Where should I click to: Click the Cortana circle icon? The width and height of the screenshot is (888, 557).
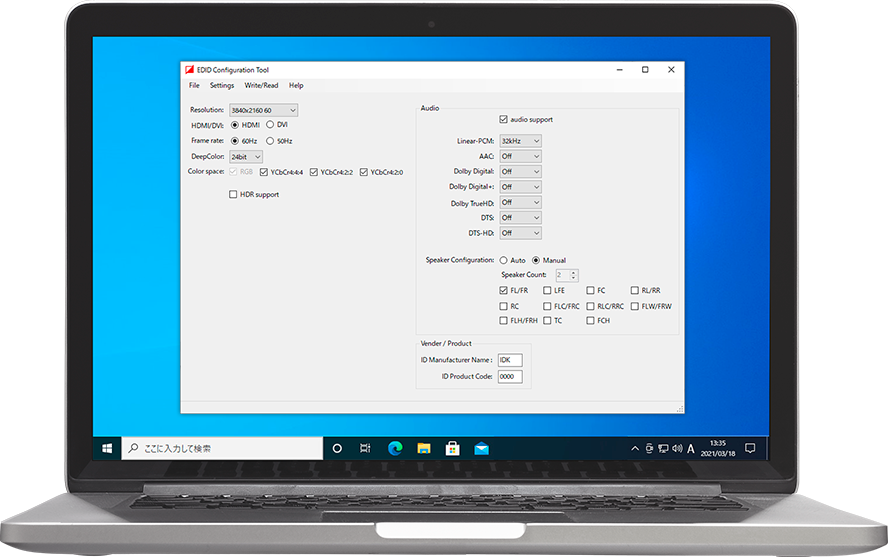pos(337,449)
